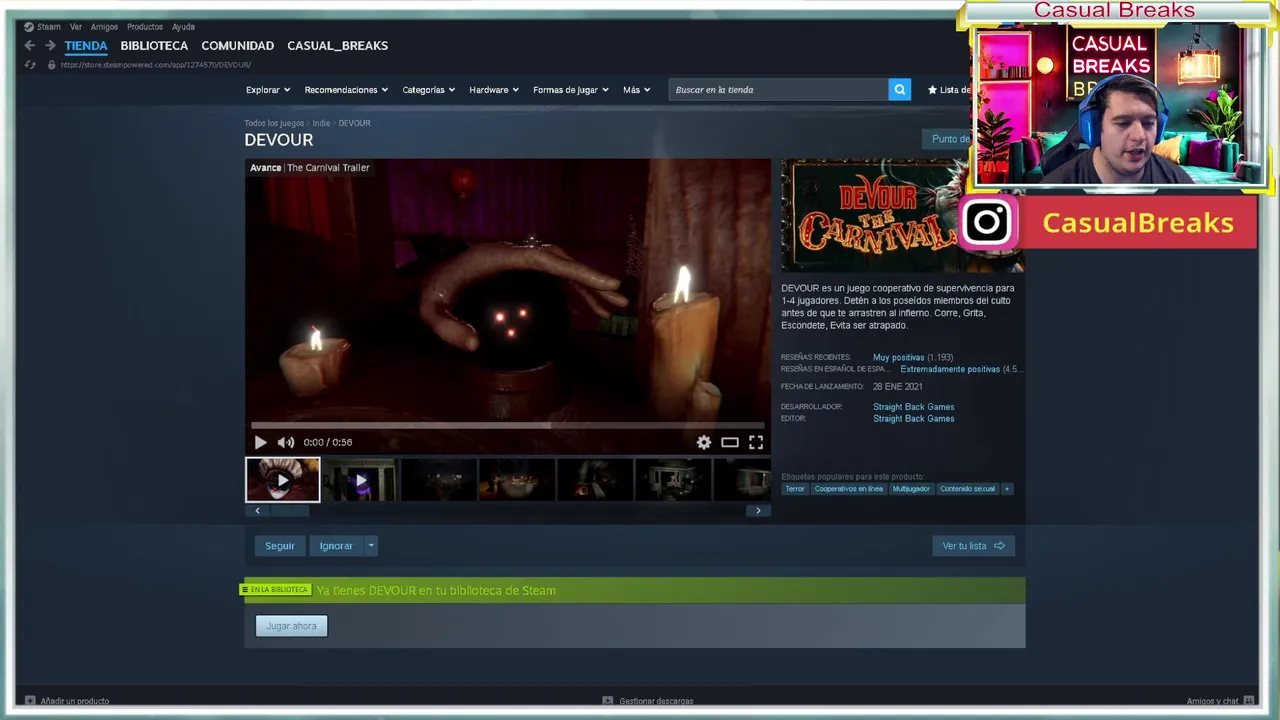Open Gestionar descargas
The image size is (1280, 720).
(x=648, y=701)
